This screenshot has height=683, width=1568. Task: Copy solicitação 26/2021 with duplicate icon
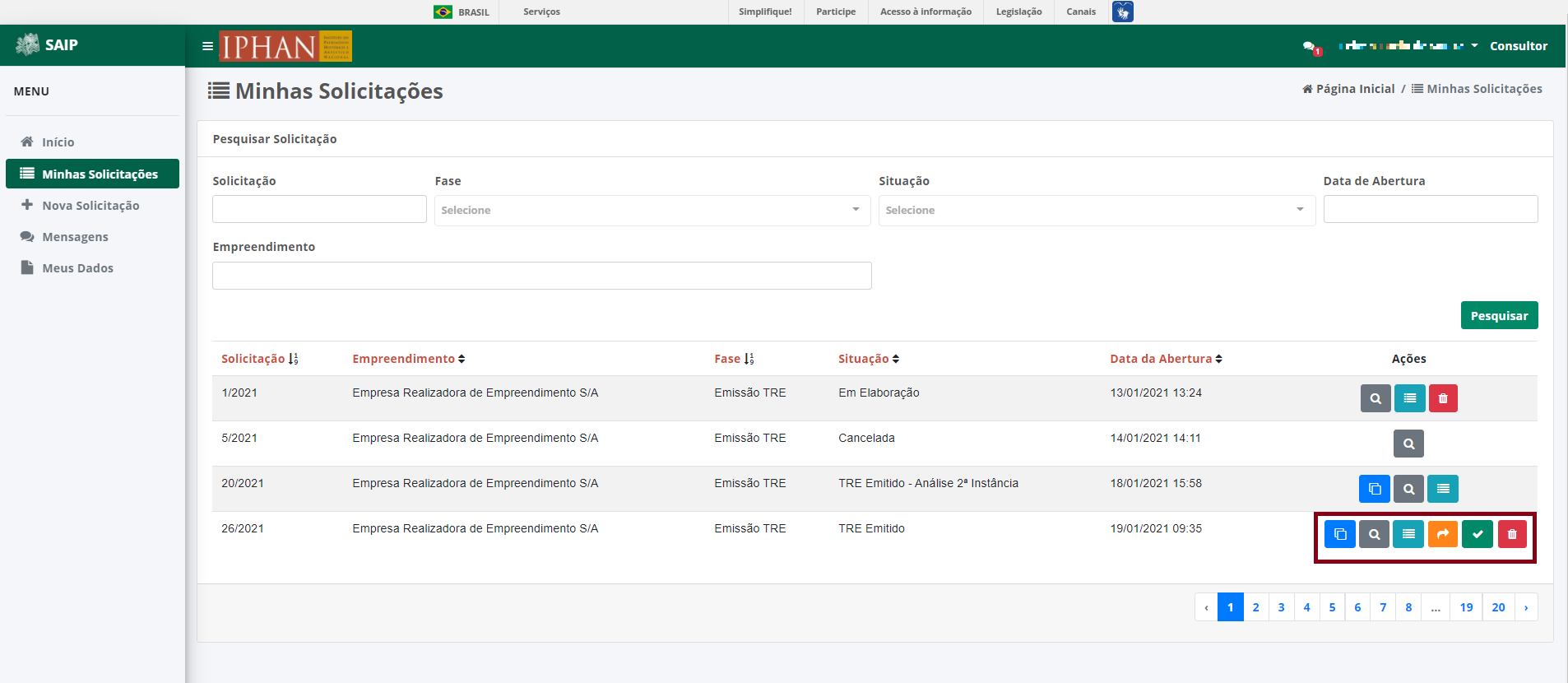pyautogui.click(x=1340, y=534)
